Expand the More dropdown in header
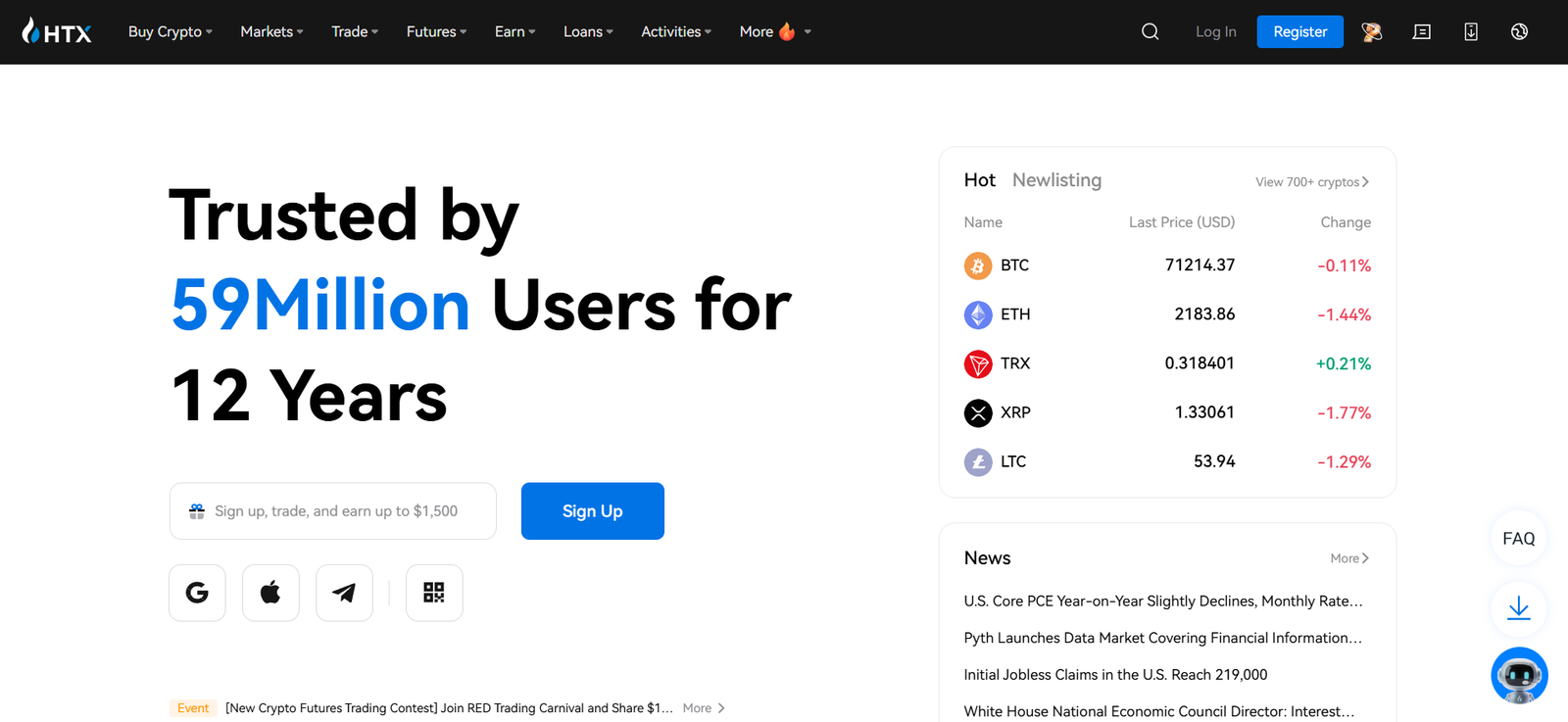Viewport: 1568px width, 722px height. pos(774,31)
